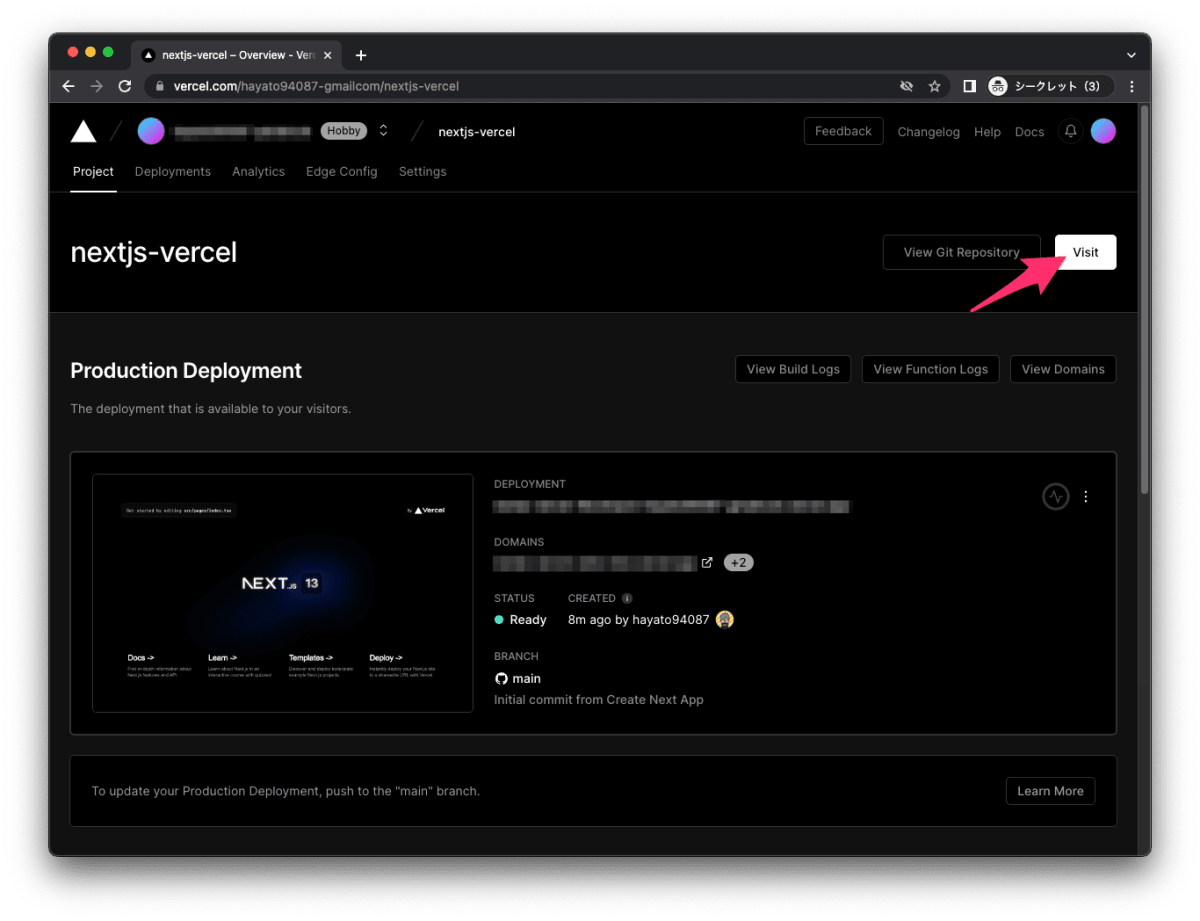Click the Production Deployment heading

(x=186, y=371)
